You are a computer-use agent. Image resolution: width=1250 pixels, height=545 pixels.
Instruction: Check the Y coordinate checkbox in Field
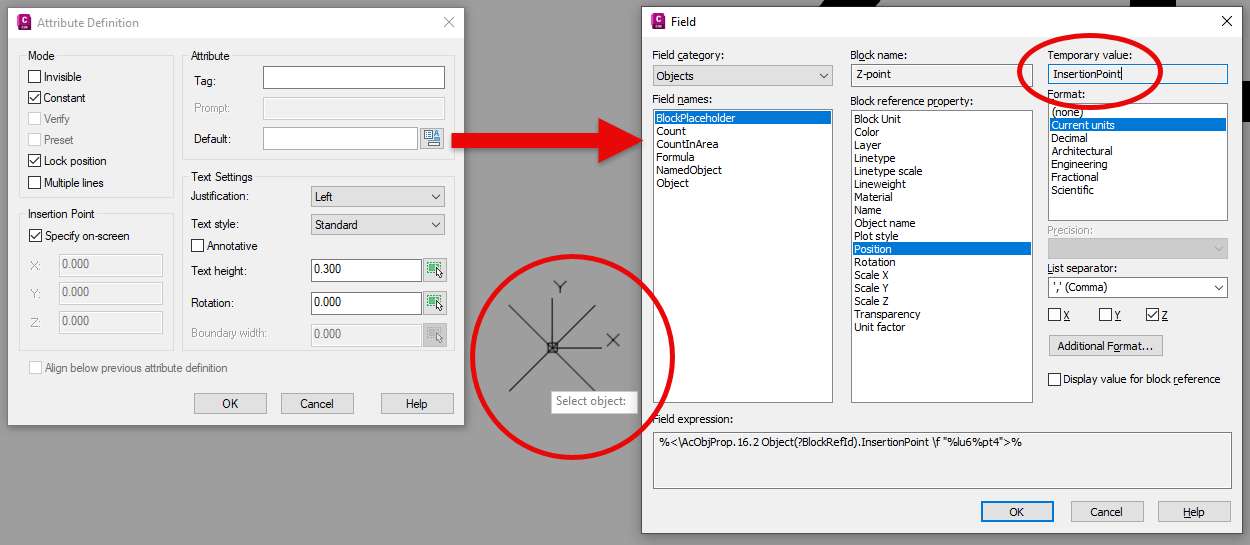click(1105, 315)
